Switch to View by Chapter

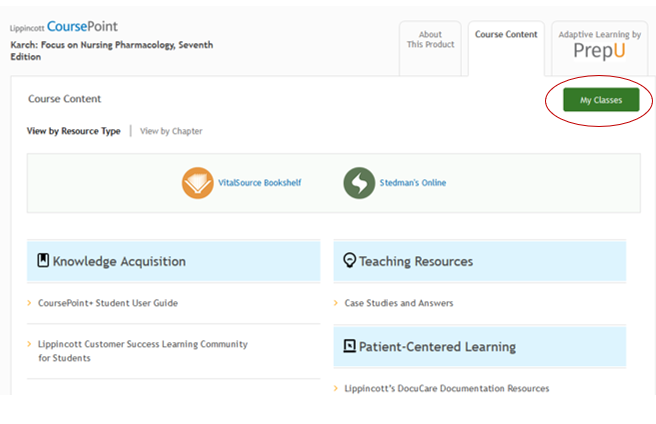point(171,131)
